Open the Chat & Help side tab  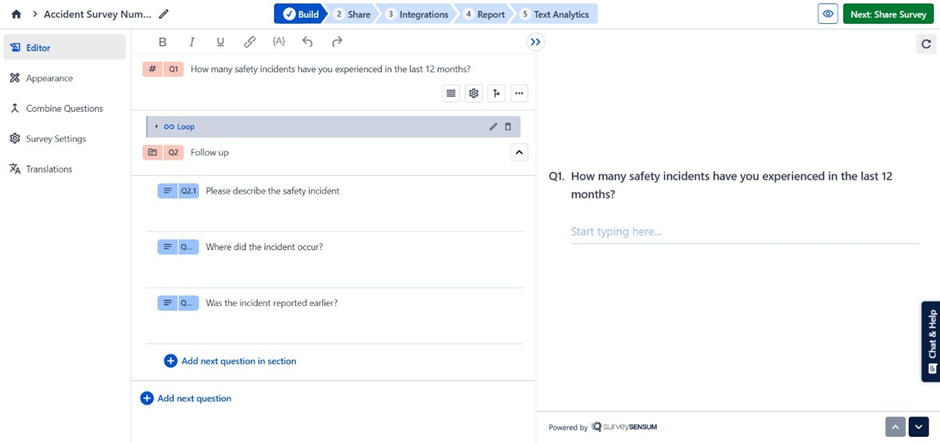pyautogui.click(x=931, y=341)
